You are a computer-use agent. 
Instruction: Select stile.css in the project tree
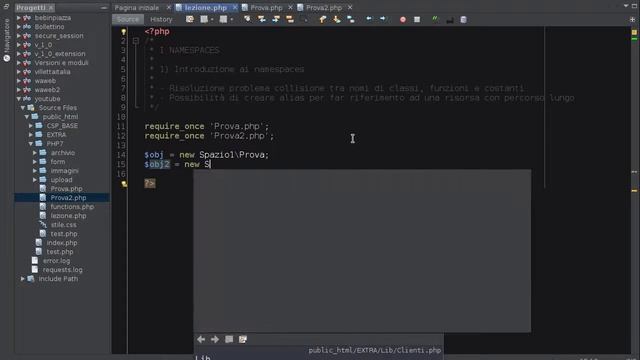pos(63,224)
